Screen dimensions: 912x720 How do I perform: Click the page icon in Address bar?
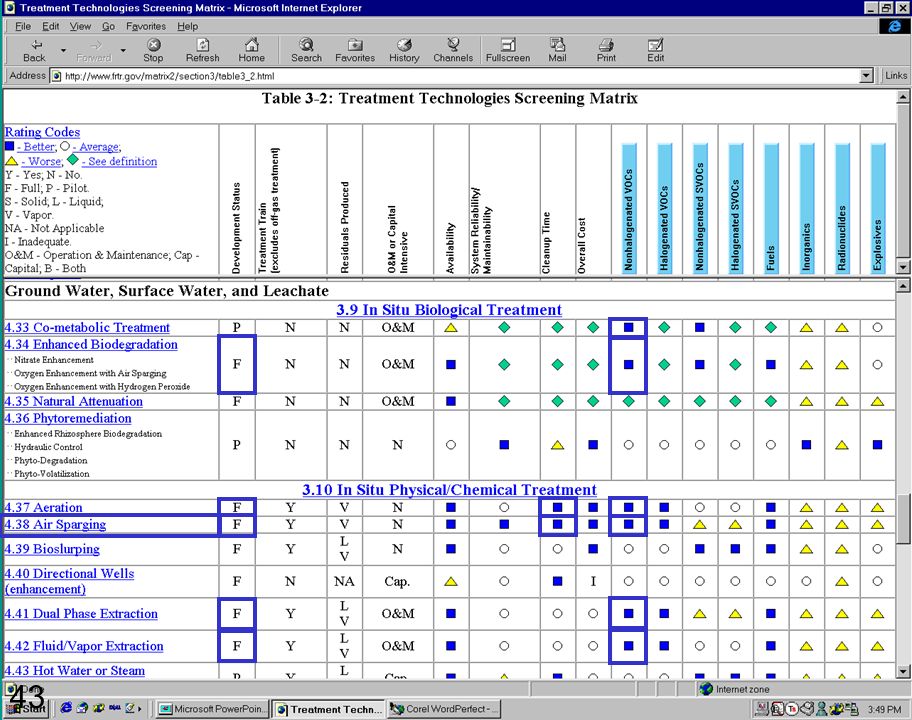(x=56, y=76)
